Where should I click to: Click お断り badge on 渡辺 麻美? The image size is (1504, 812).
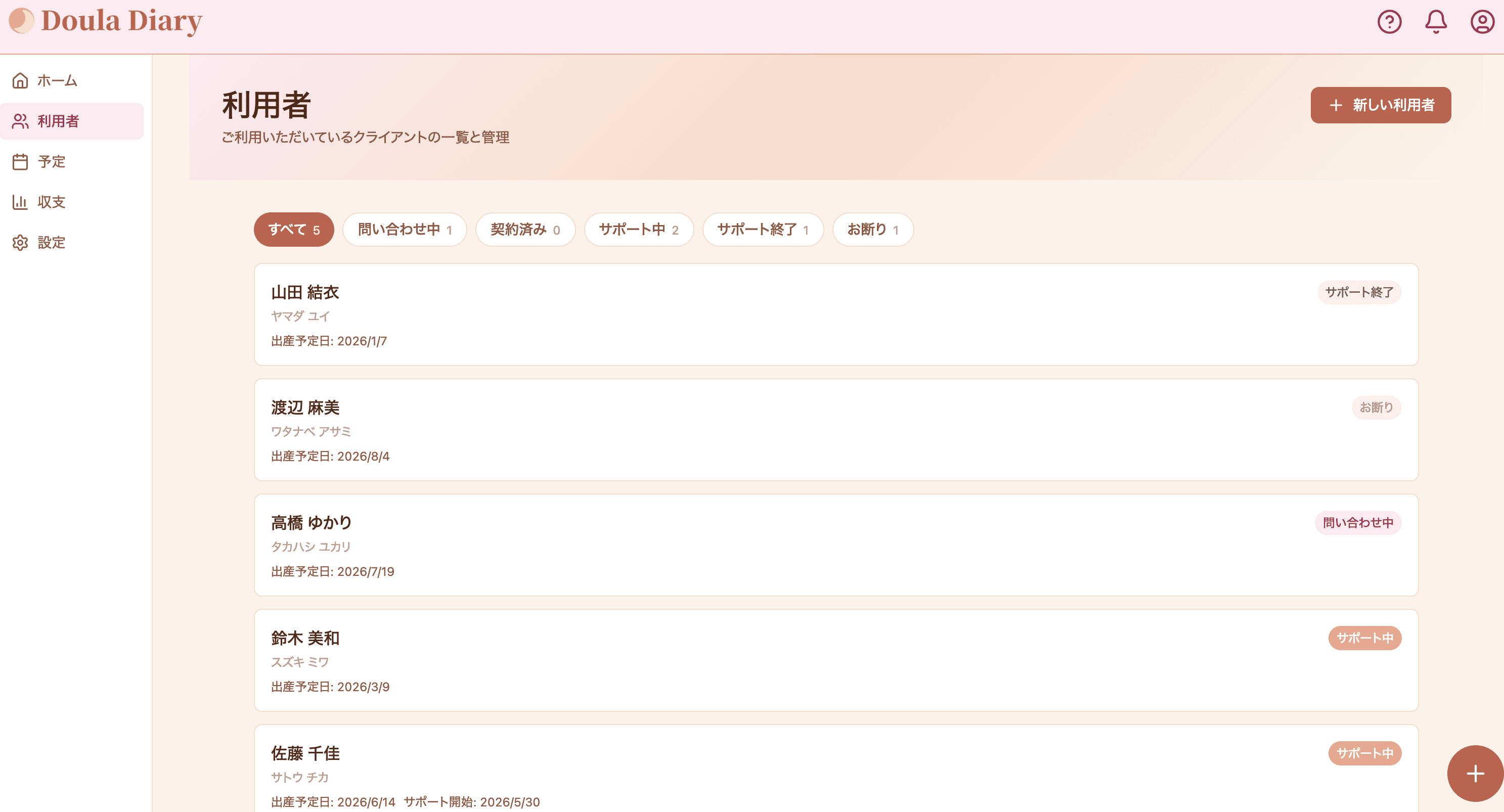1376,408
